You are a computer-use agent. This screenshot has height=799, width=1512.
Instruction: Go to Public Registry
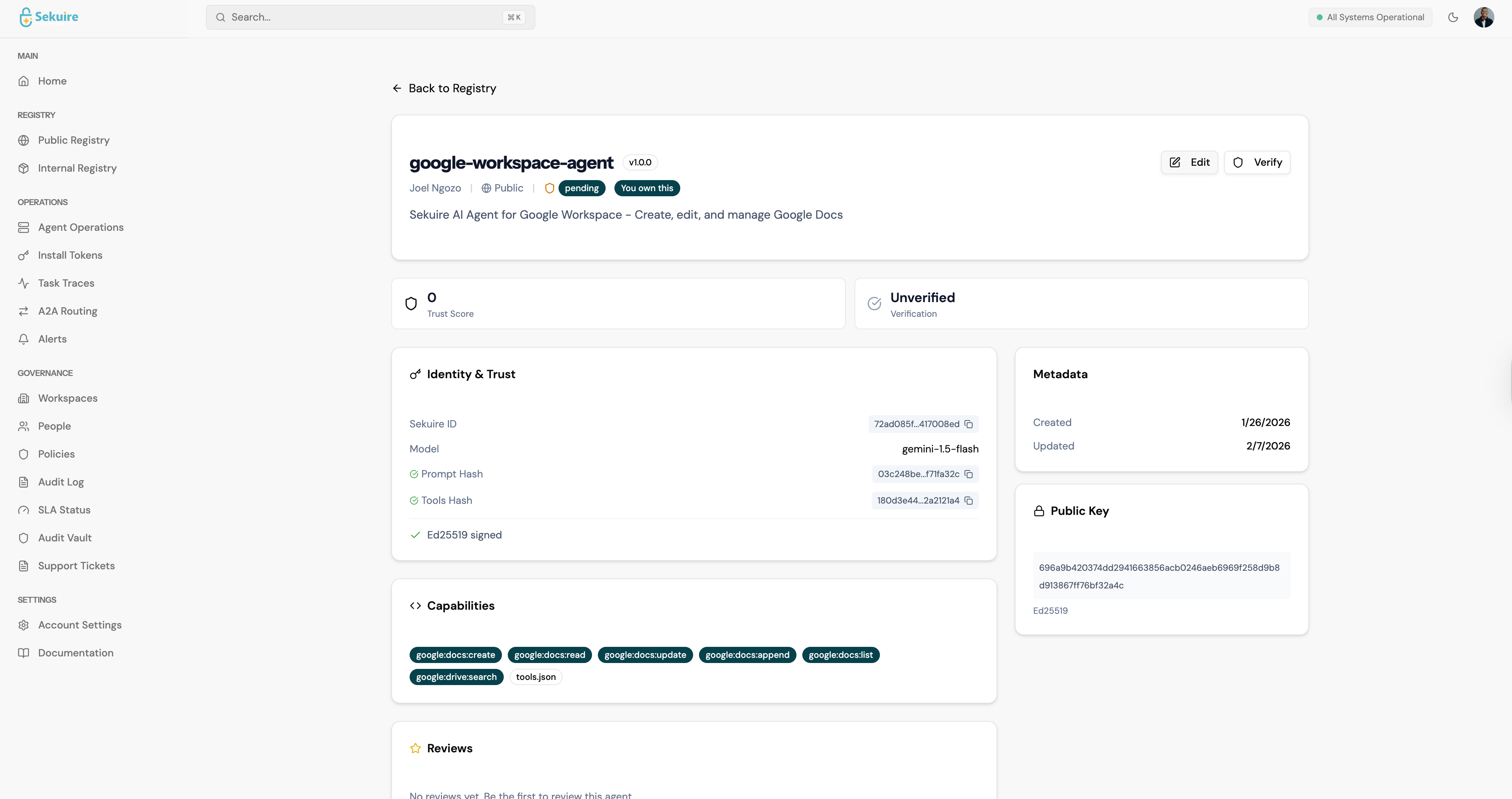click(x=74, y=140)
